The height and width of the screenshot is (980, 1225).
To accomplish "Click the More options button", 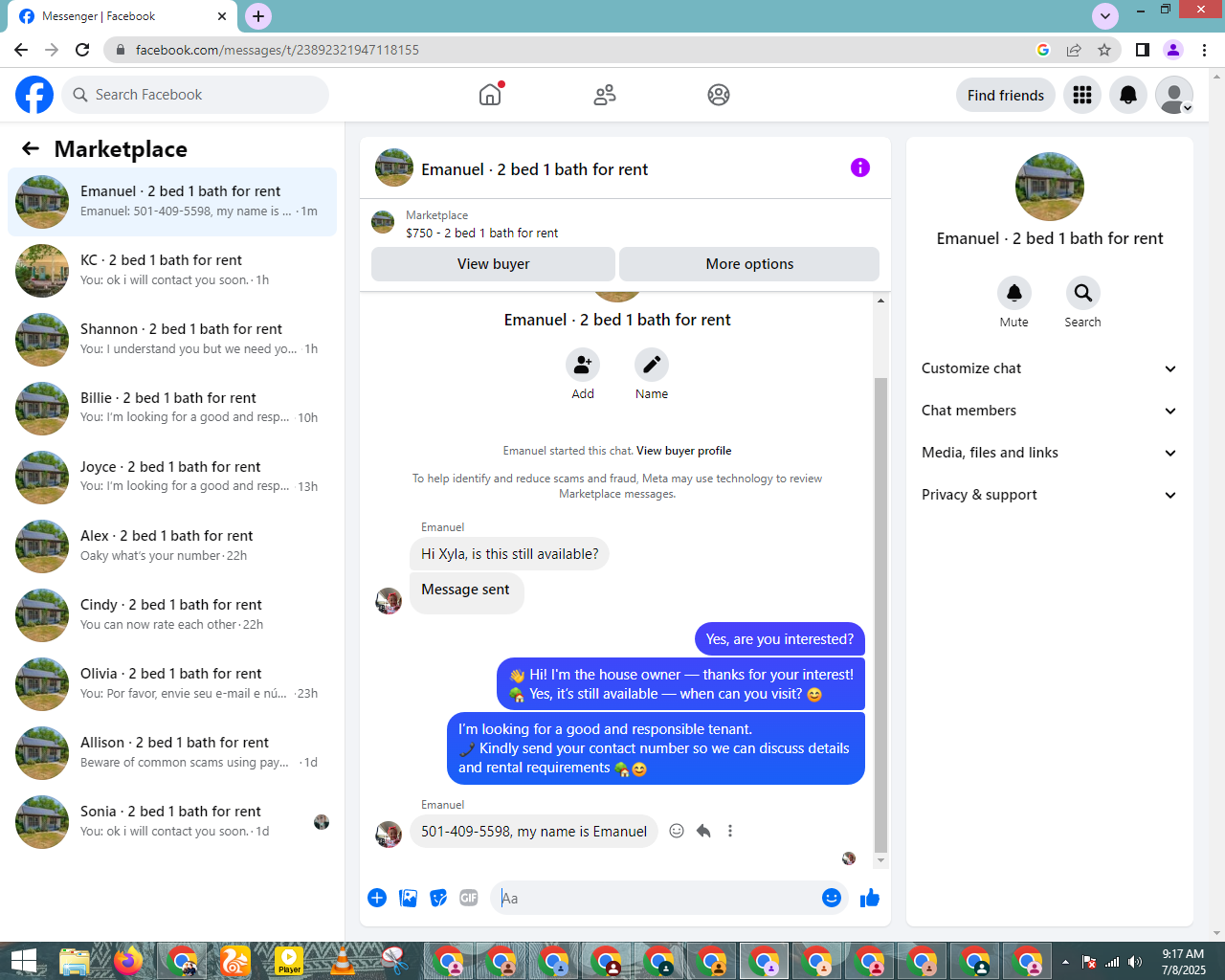I will pos(749,264).
